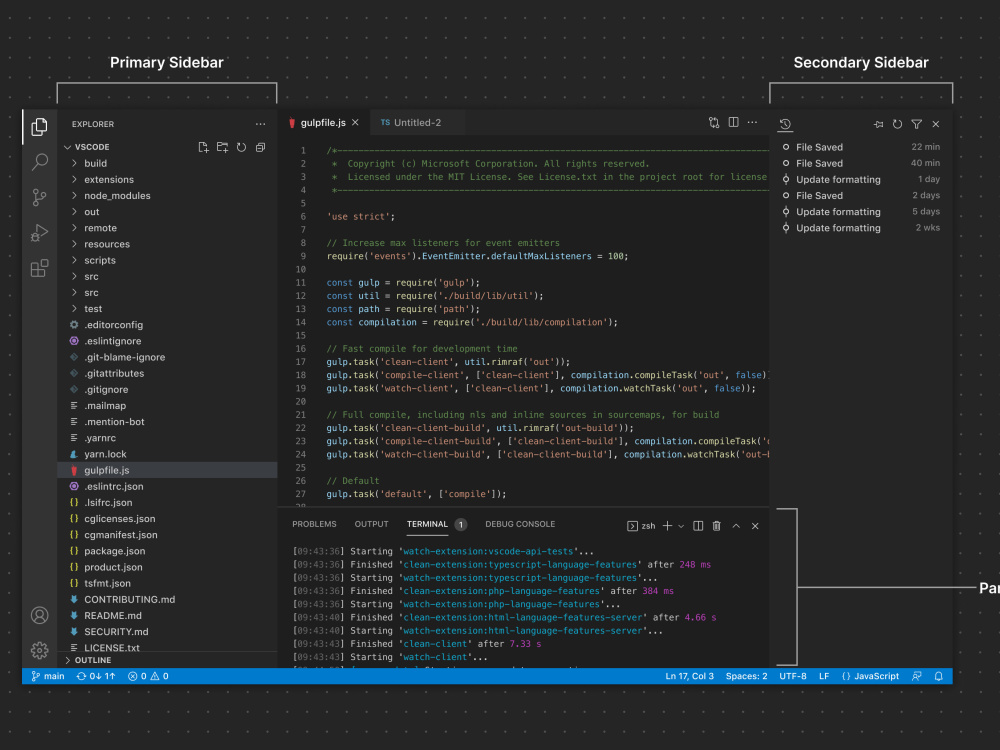The width and height of the screenshot is (1000, 750).
Task: Open the Manage gear icon
Action: (x=40, y=650)
